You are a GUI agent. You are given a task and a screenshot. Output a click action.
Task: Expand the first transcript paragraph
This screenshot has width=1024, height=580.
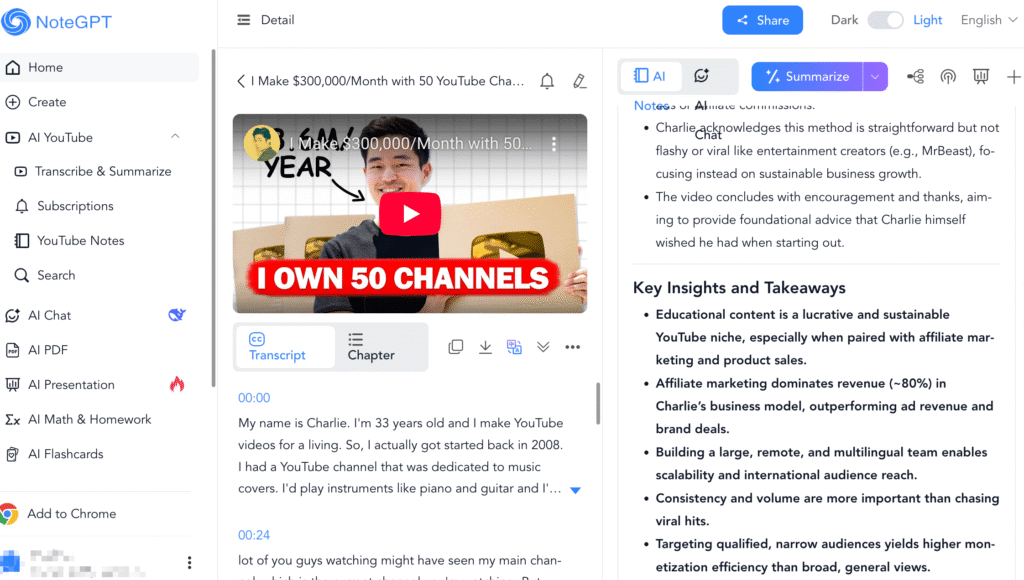[575, 490]
